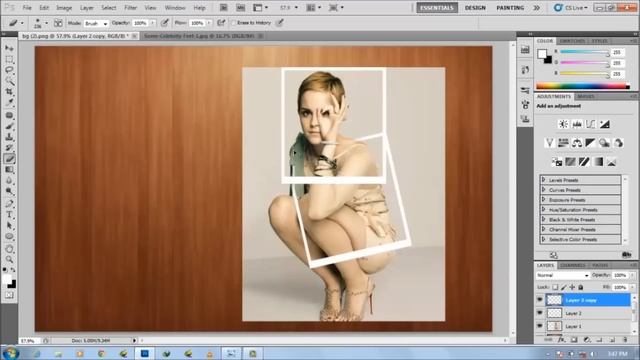Pick a color from spectrum ramp
The image size is (640, 360).
coord(583,86)
